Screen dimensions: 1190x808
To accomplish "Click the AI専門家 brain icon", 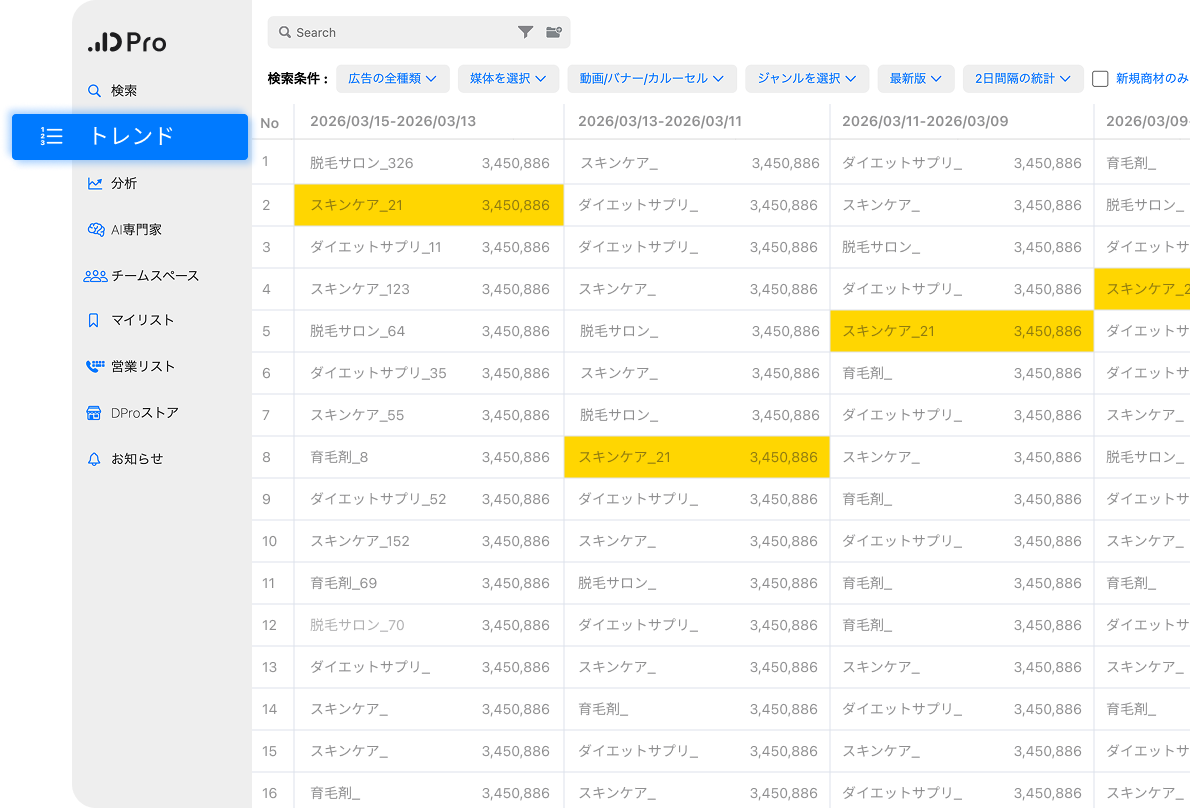I will (x=95, y=229).
